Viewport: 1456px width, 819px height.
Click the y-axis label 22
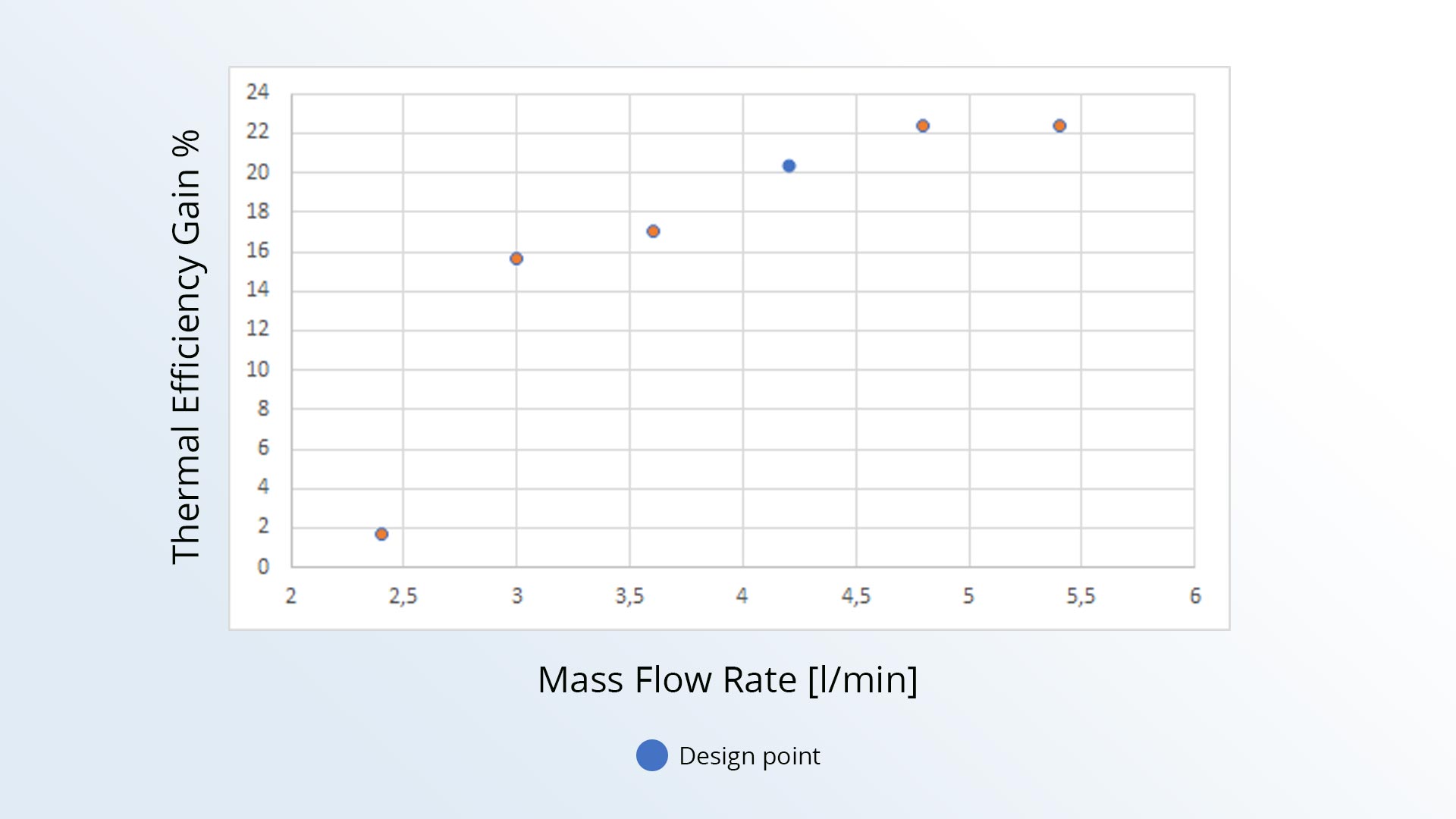258,132
